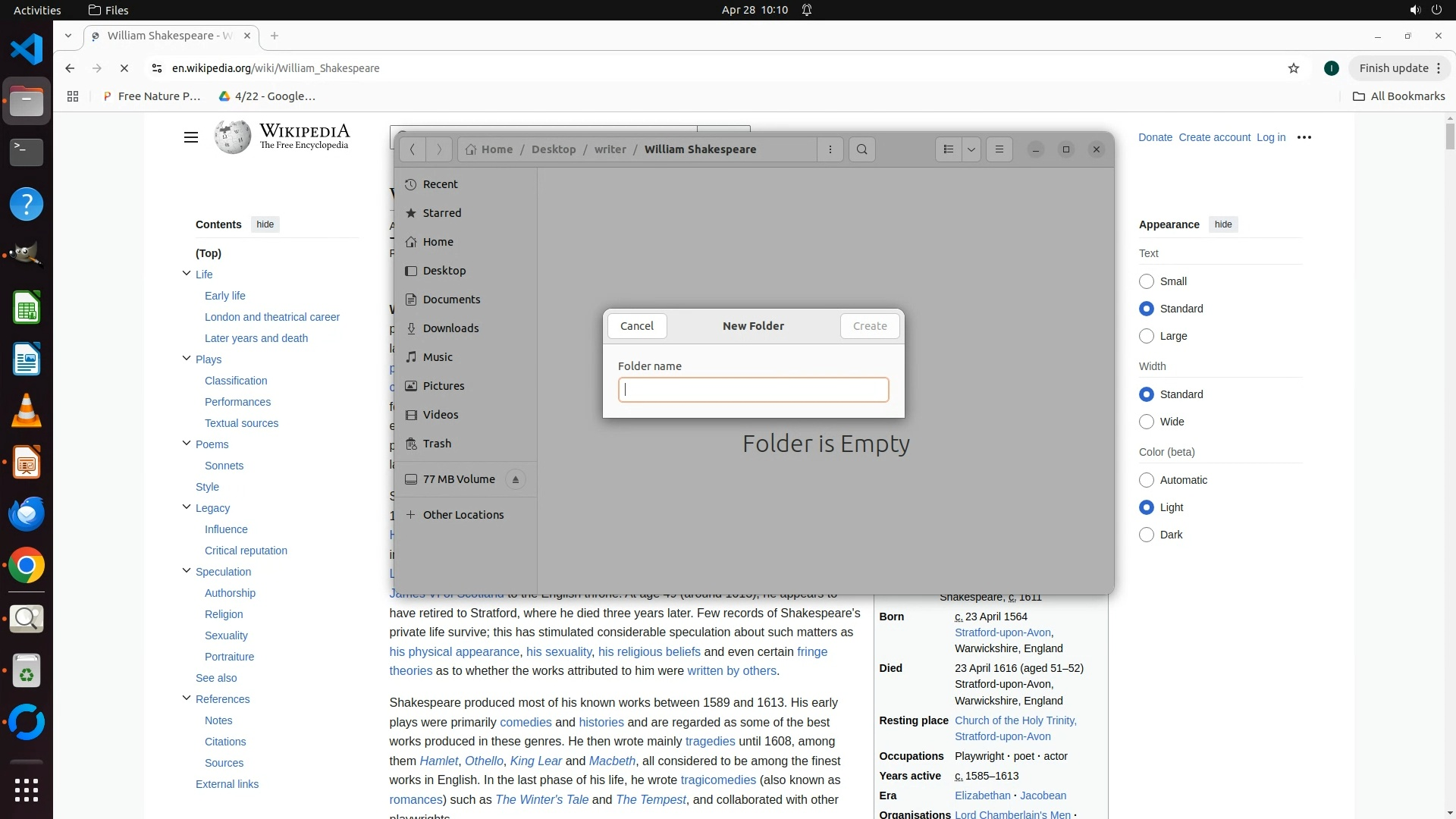
Task: Open Trash in the Files sidebar
Action: click(x=437, y=444)
